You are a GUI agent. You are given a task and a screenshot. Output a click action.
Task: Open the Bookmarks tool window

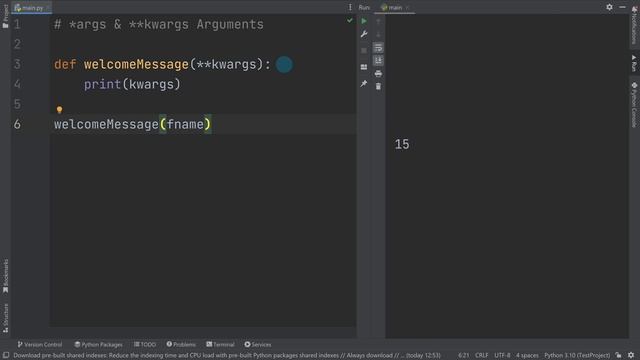[5, 276]
